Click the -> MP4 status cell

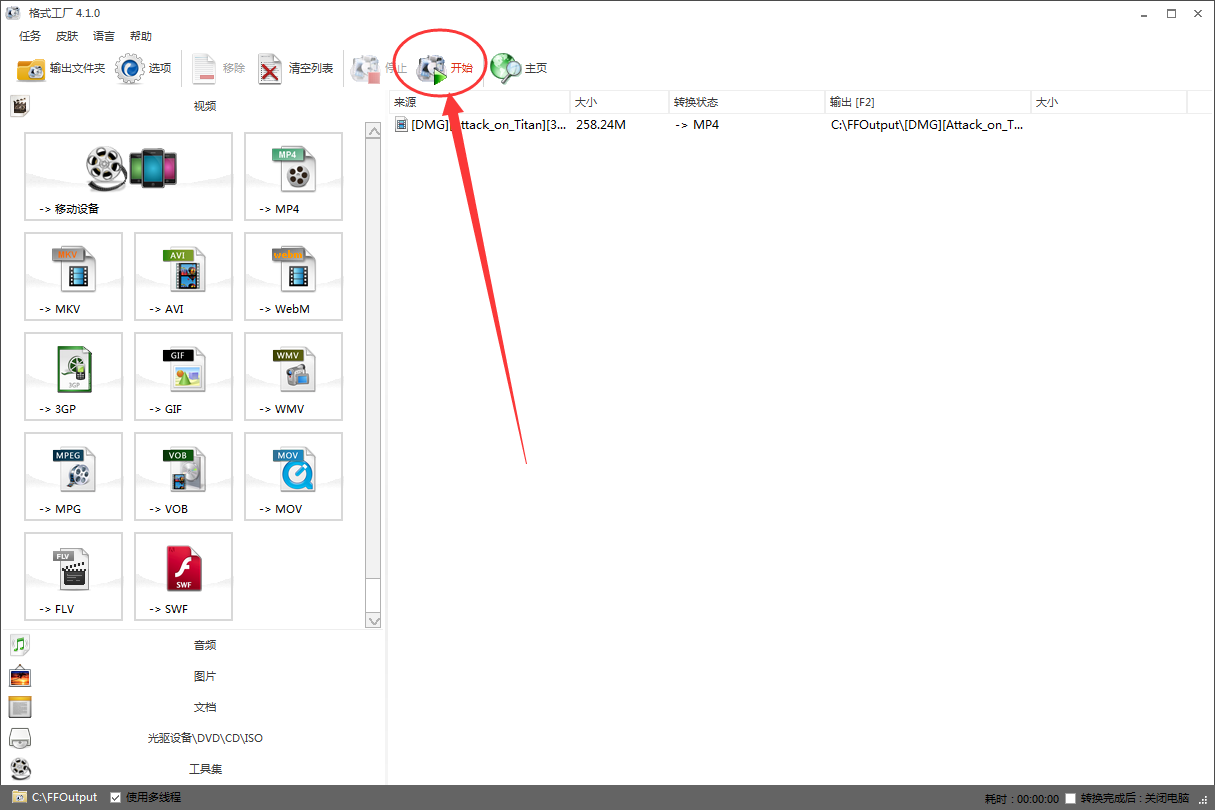pyautogui.click(x=697, y=125)
